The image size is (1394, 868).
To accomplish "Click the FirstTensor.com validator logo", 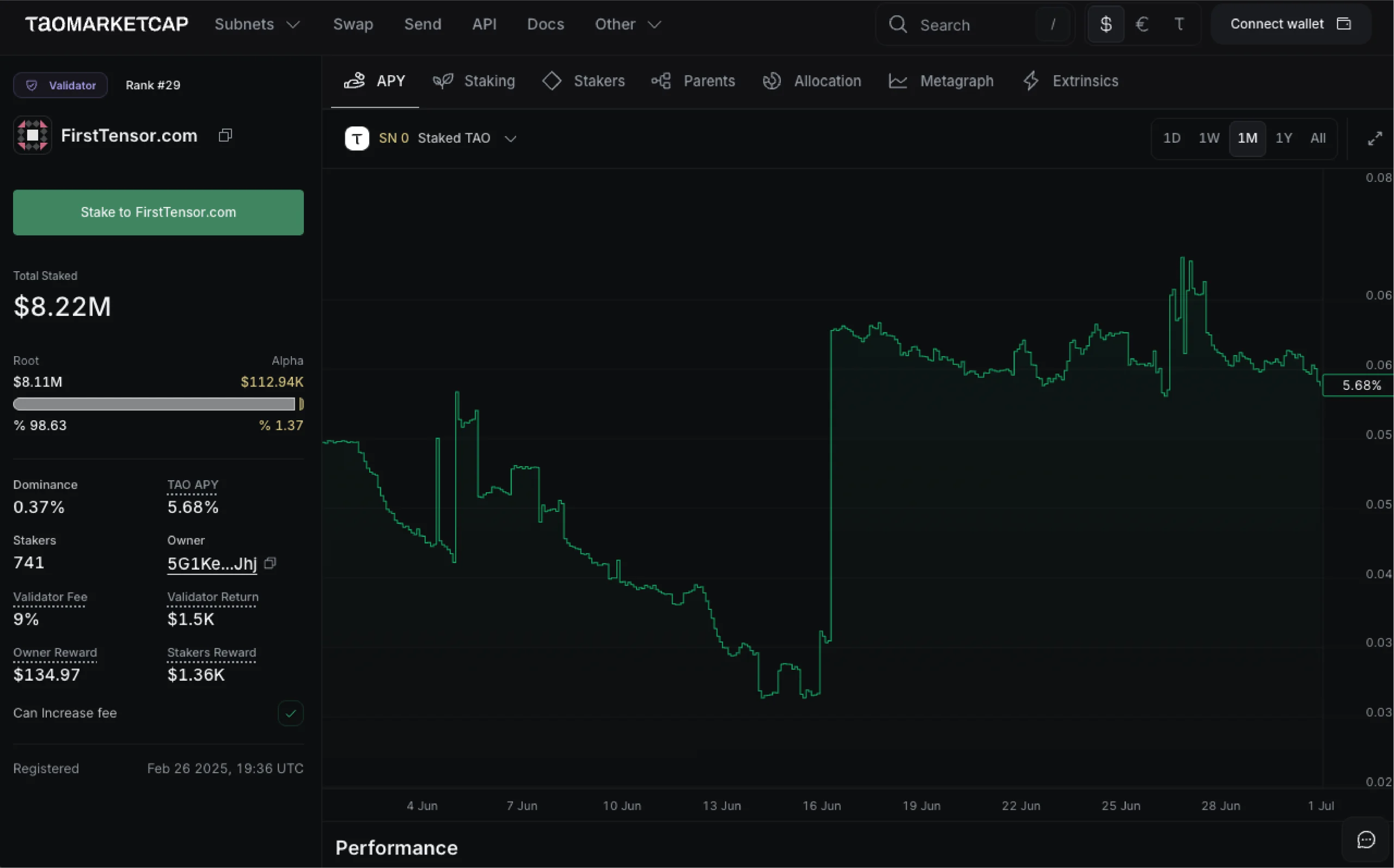I will pos(33,136).
